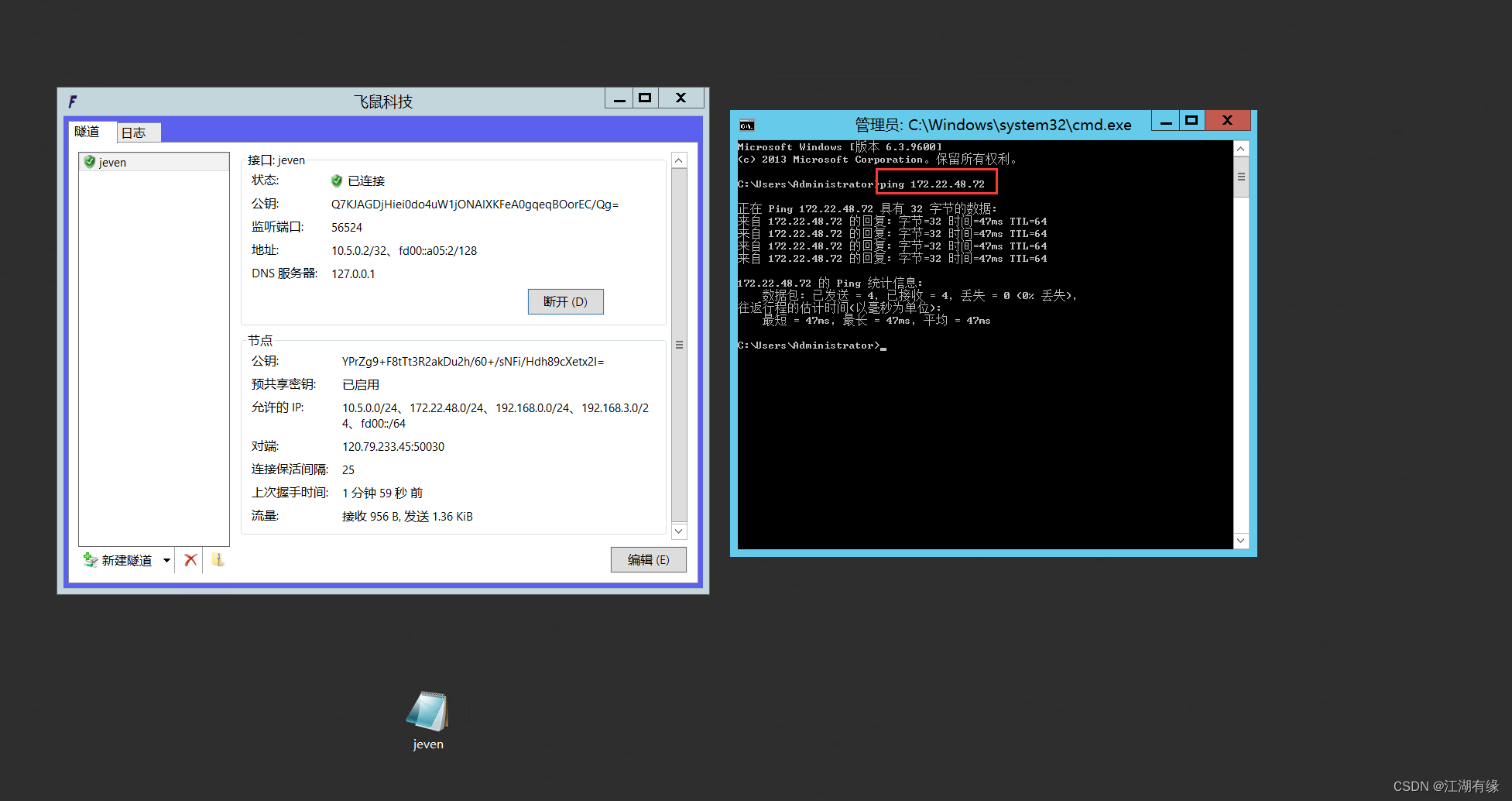Viewport: 1512px width, 801px height.
Task: Click 预共享密钥 value 已启用
Action: tap(361, 385)
